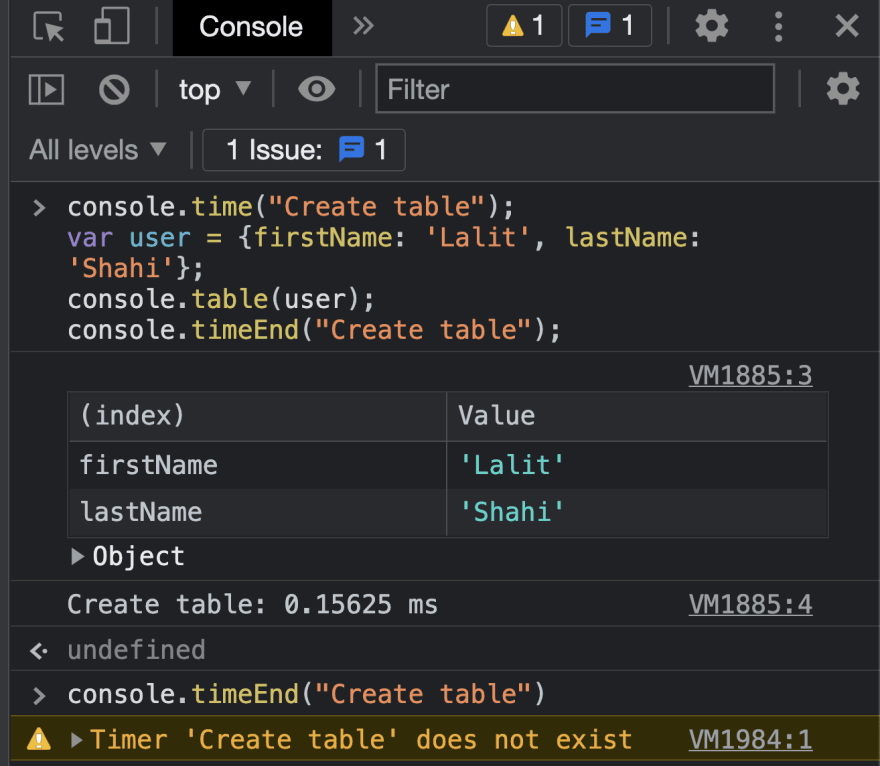Open the warnings count badge
The height and width of the screenshot is (766, 880).
coord(524,25)
